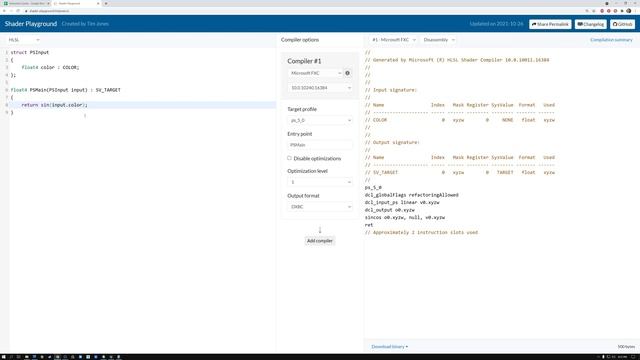
Task: Click the ps_5_0 line in disassembly
Action: [373, 187]
